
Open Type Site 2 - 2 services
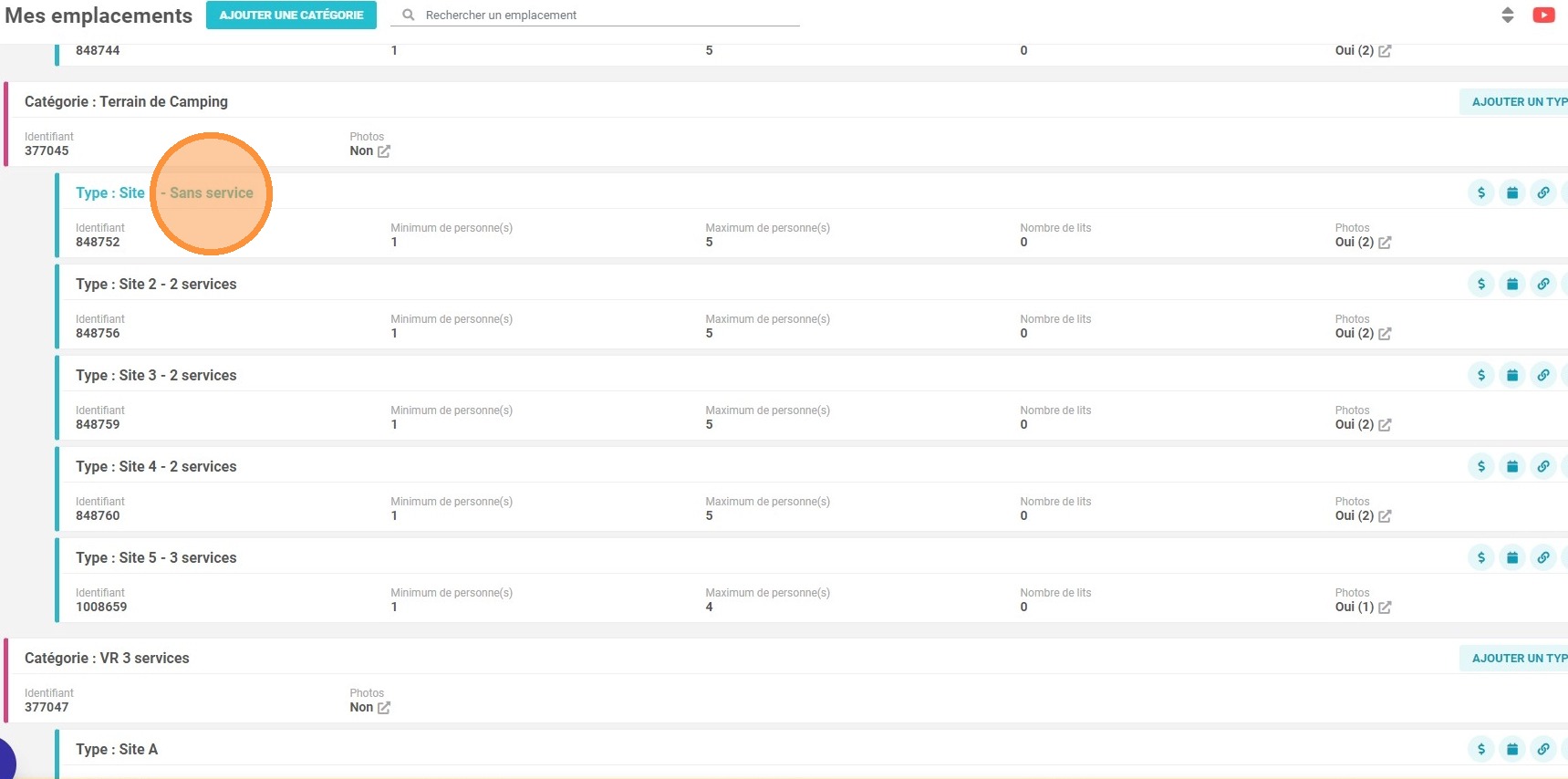pos(156,284)
